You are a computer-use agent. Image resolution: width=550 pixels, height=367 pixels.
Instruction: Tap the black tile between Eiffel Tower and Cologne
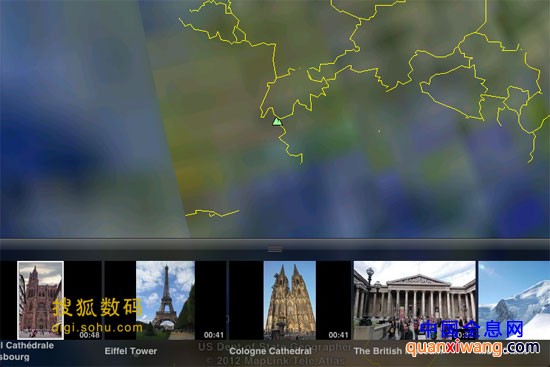246,300
